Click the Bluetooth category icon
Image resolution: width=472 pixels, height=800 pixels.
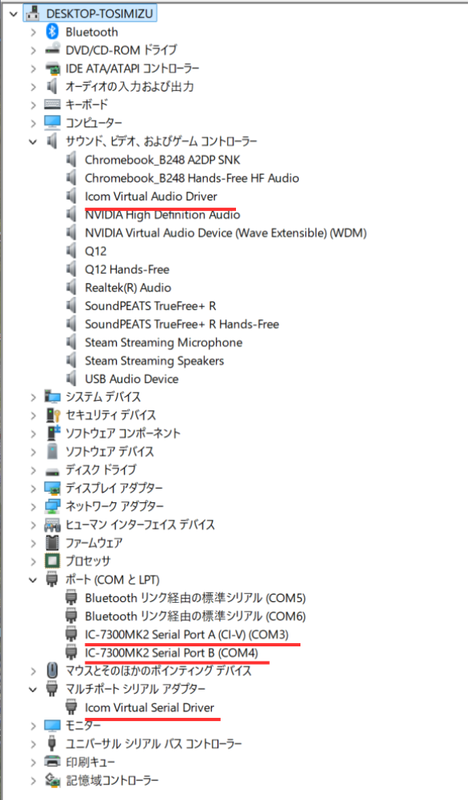point(52,32)
